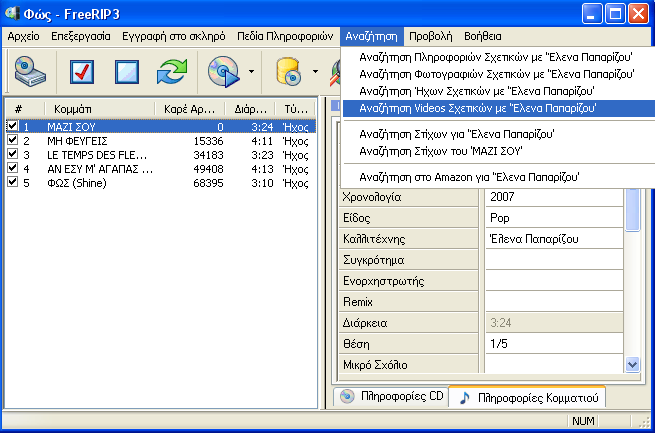
Task: Open the Αρχείο menu
Action: click(23, 36)
